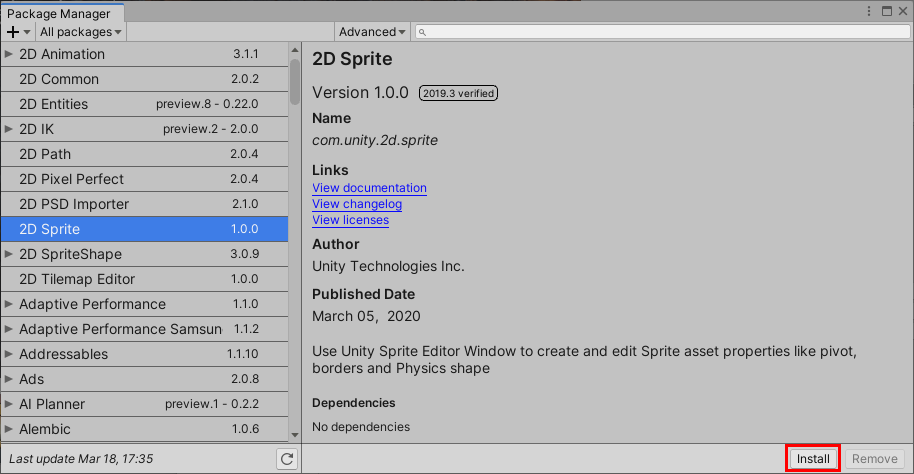The width and height of the screenshot is (914, 474).
Task: Click the plus add package icon
Action: 13,32
